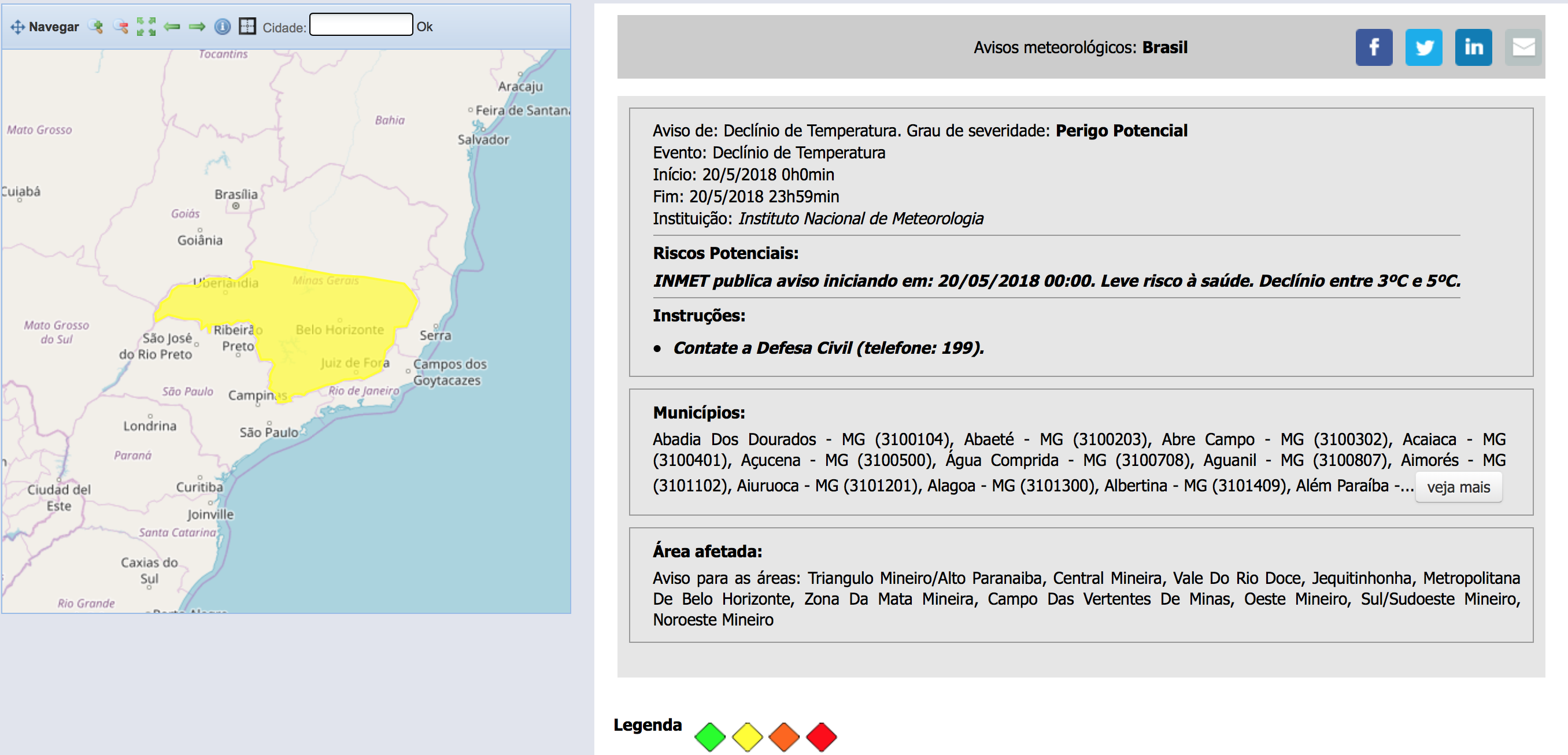Click Salvador label on the map
The image size is (1568, 755).
point(483,139)
